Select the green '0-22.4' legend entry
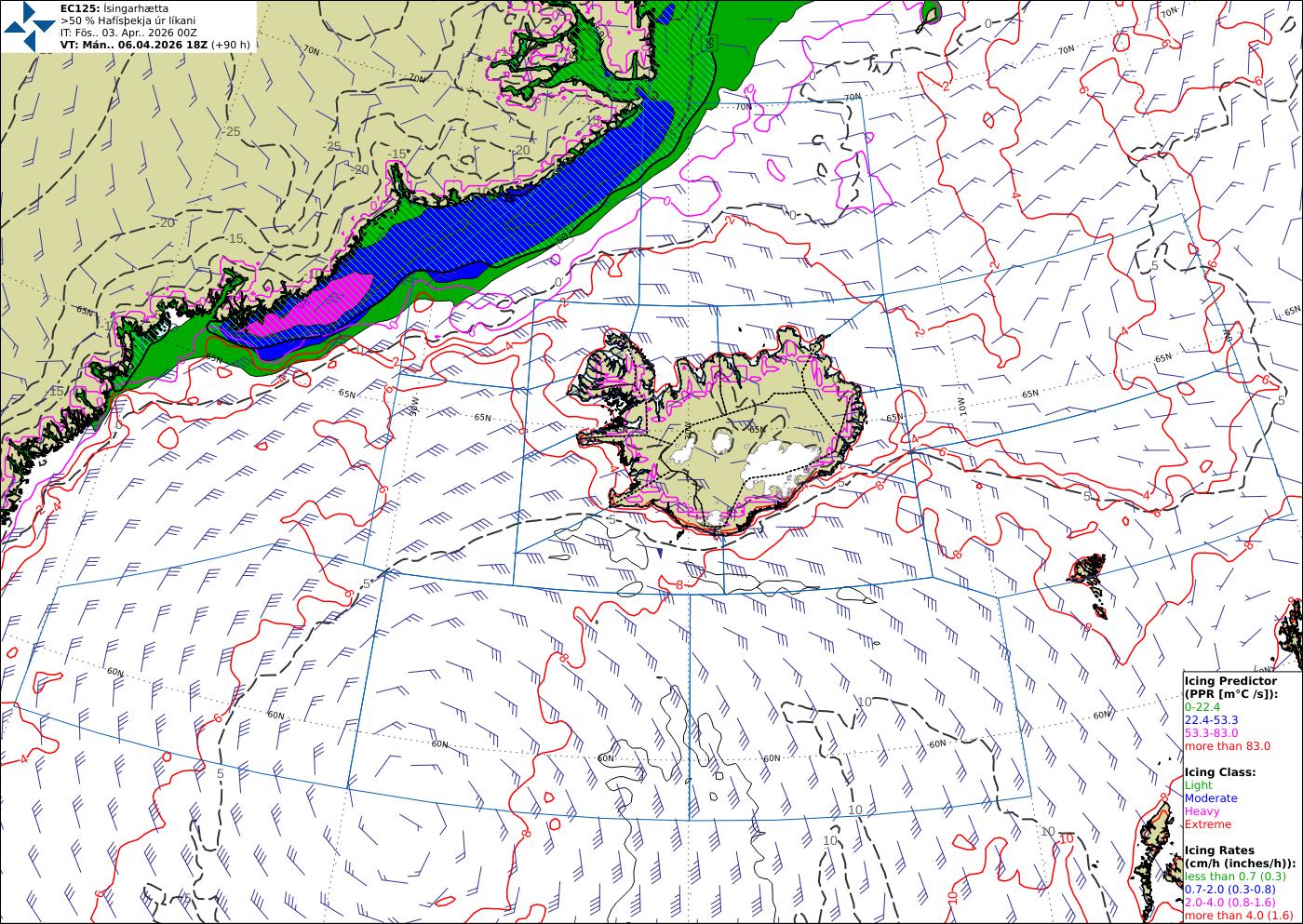The height and width of the screenshot is (924, 1303). click(1202, 707)
